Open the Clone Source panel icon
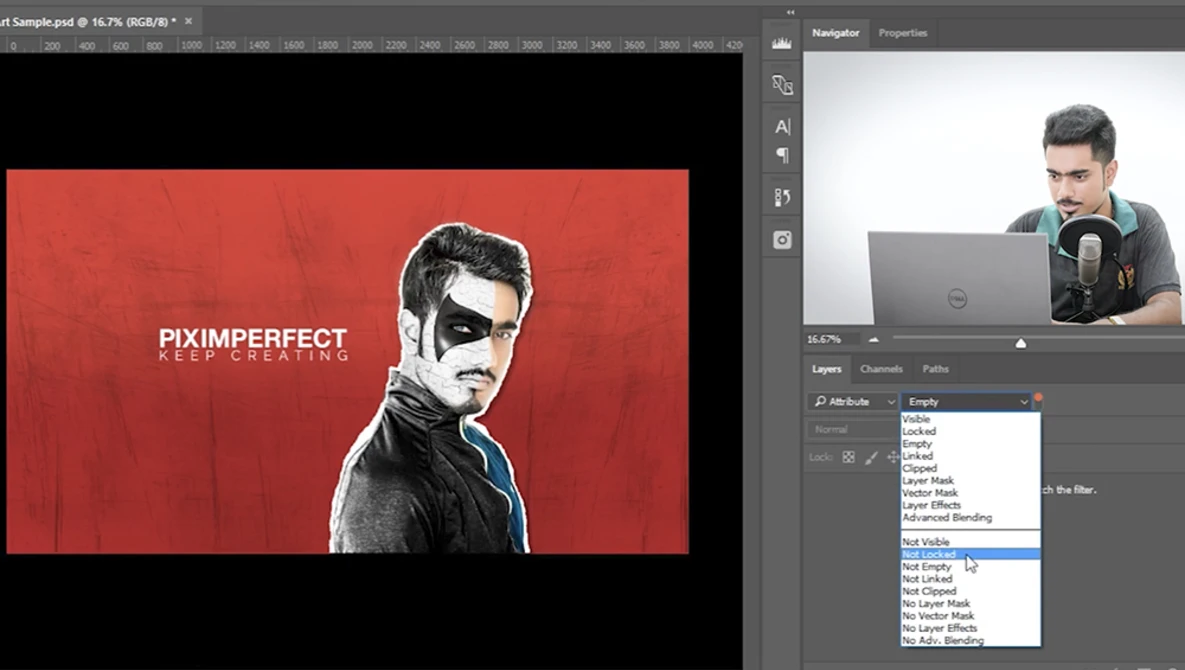 click(x=782, y=84)
